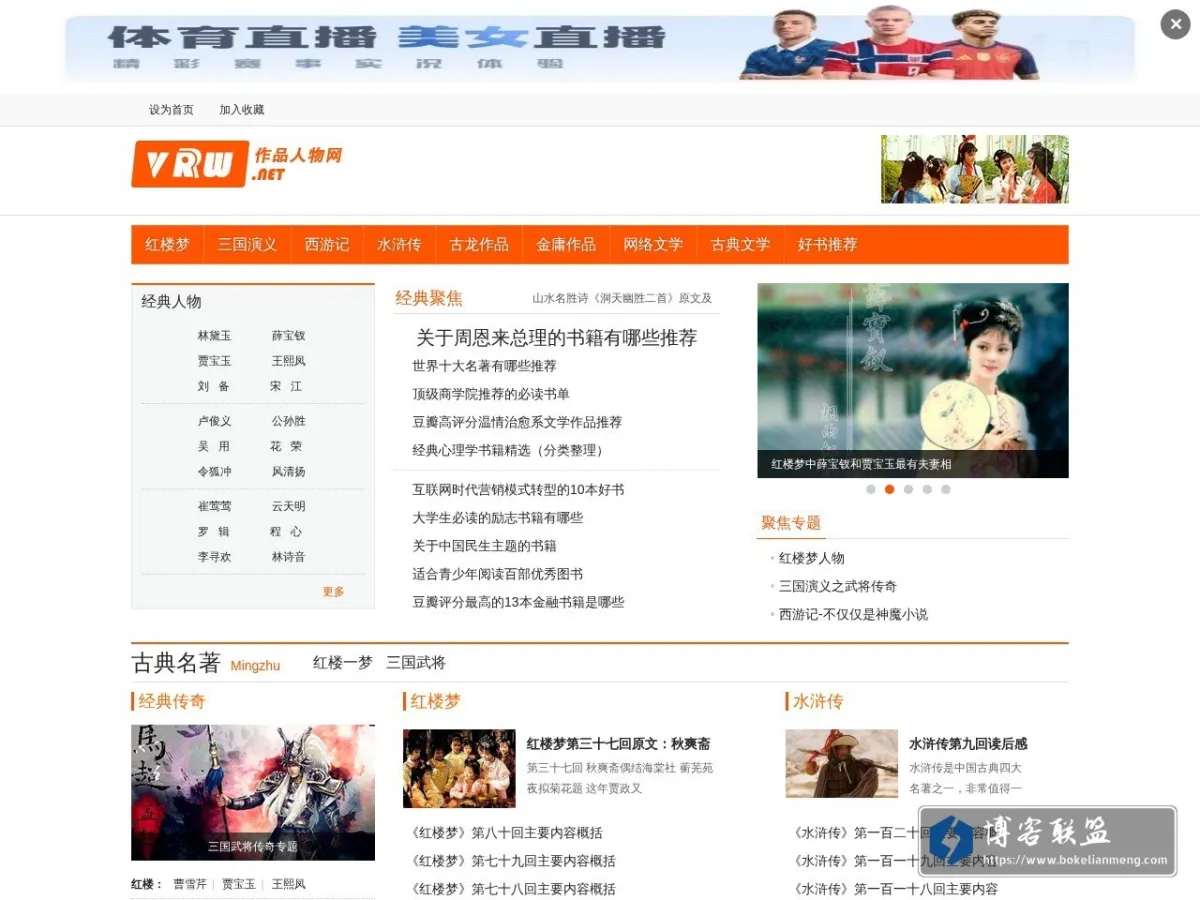
Task: Open article 互联网时代营销模式转型的10本好书
Action: 518,490
